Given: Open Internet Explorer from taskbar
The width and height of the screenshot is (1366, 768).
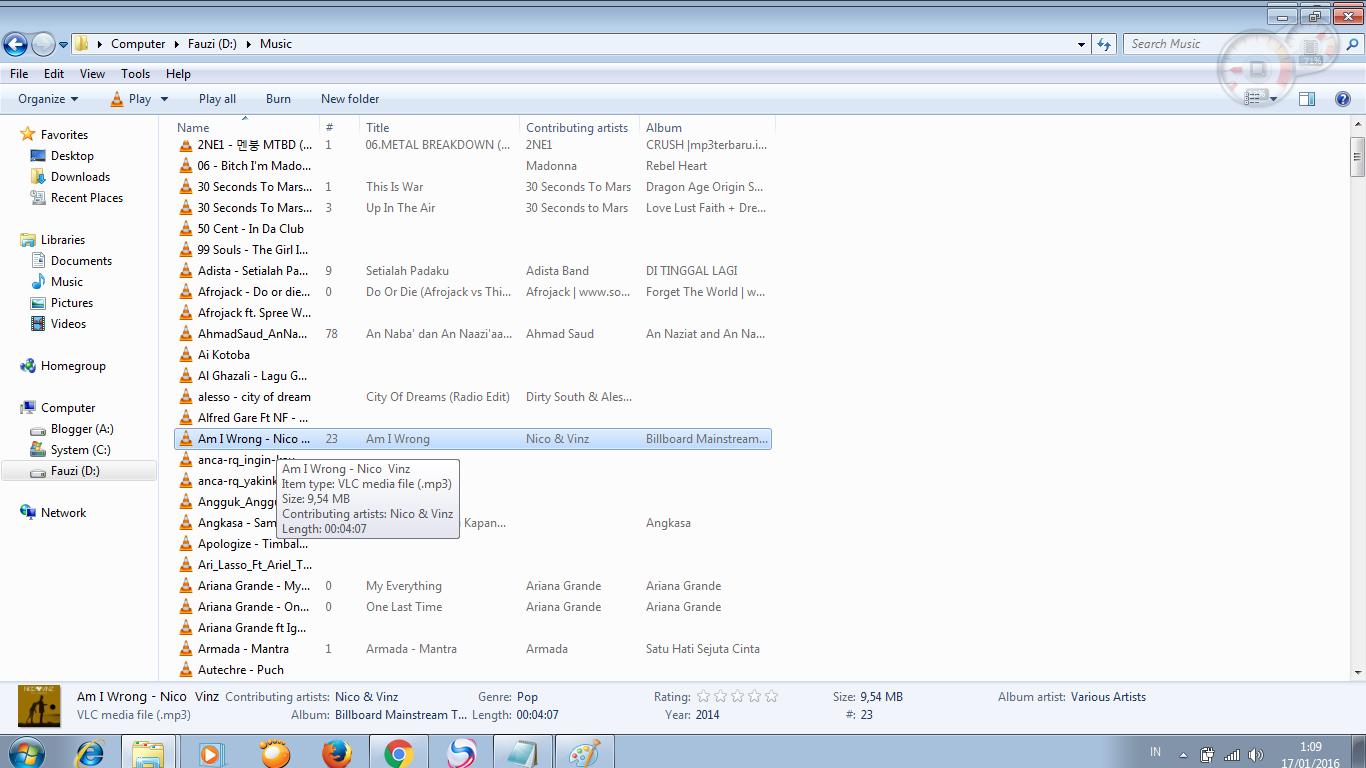Looking at the screenshot, I should (x=90, y=752).
